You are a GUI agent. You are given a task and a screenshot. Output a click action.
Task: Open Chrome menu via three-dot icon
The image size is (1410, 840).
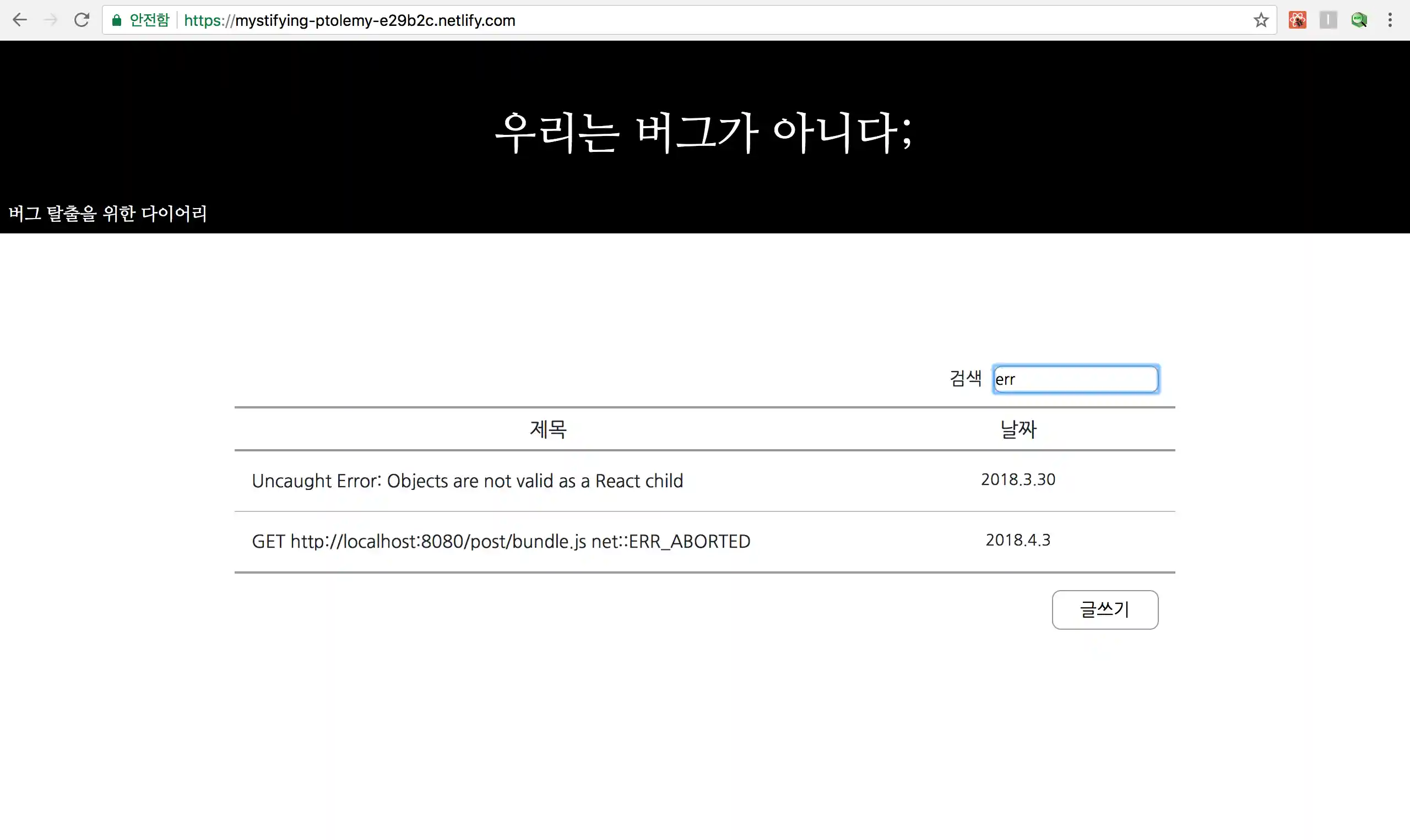(1391, 20)
